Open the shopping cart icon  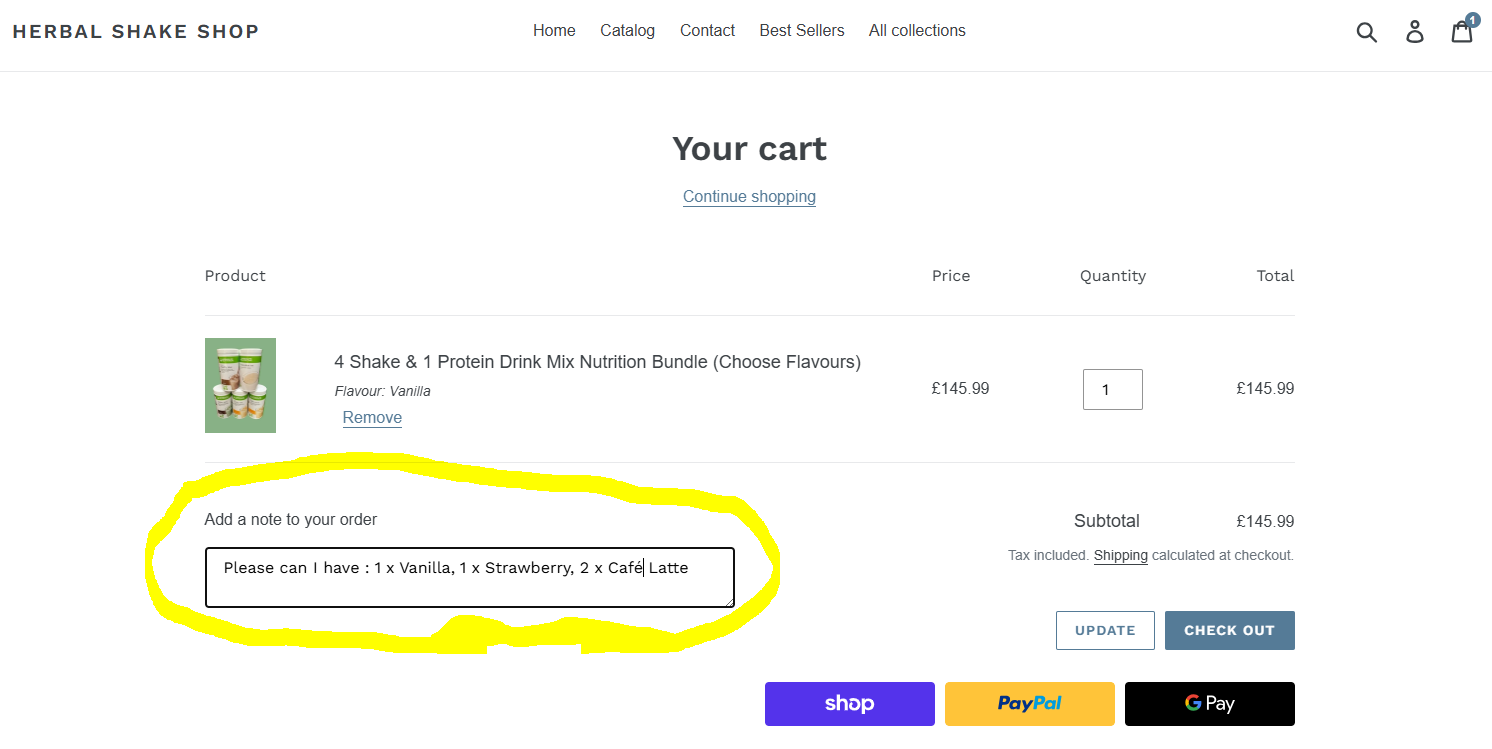(1461, 32)
